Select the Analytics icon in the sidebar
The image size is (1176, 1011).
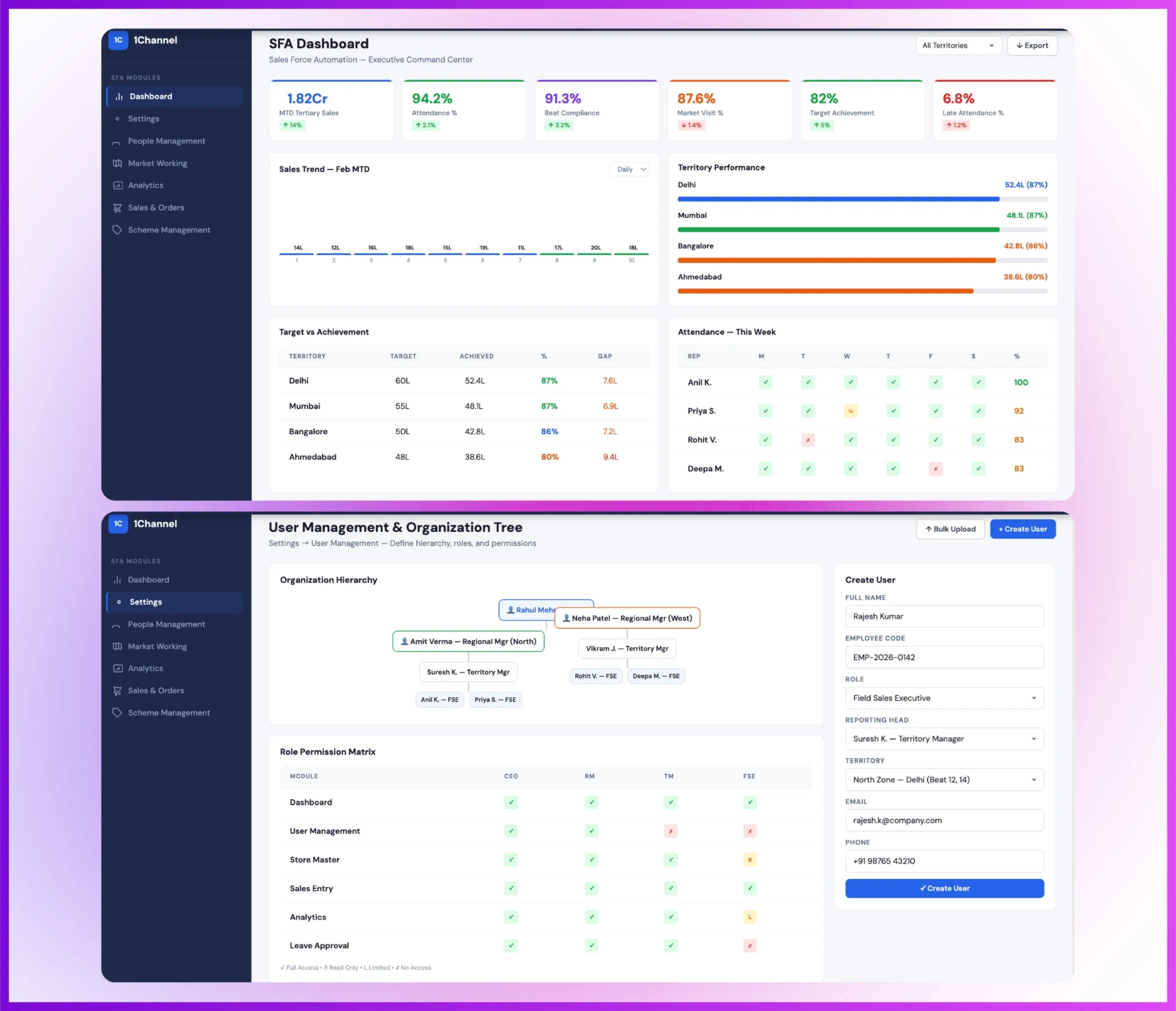point(117,185)
